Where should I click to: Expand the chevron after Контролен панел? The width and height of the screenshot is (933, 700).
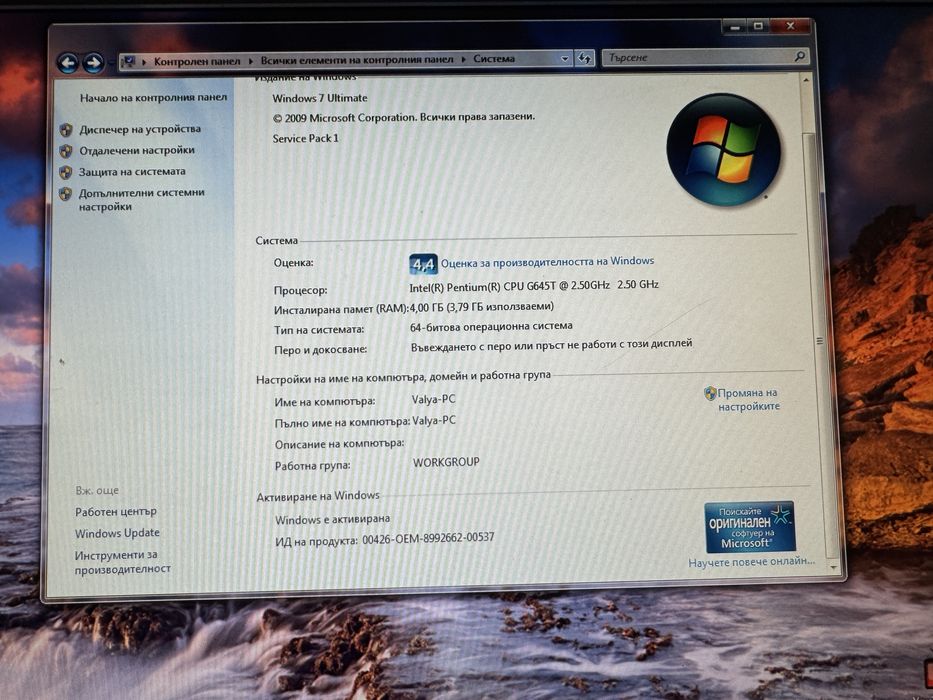(251, 61)
